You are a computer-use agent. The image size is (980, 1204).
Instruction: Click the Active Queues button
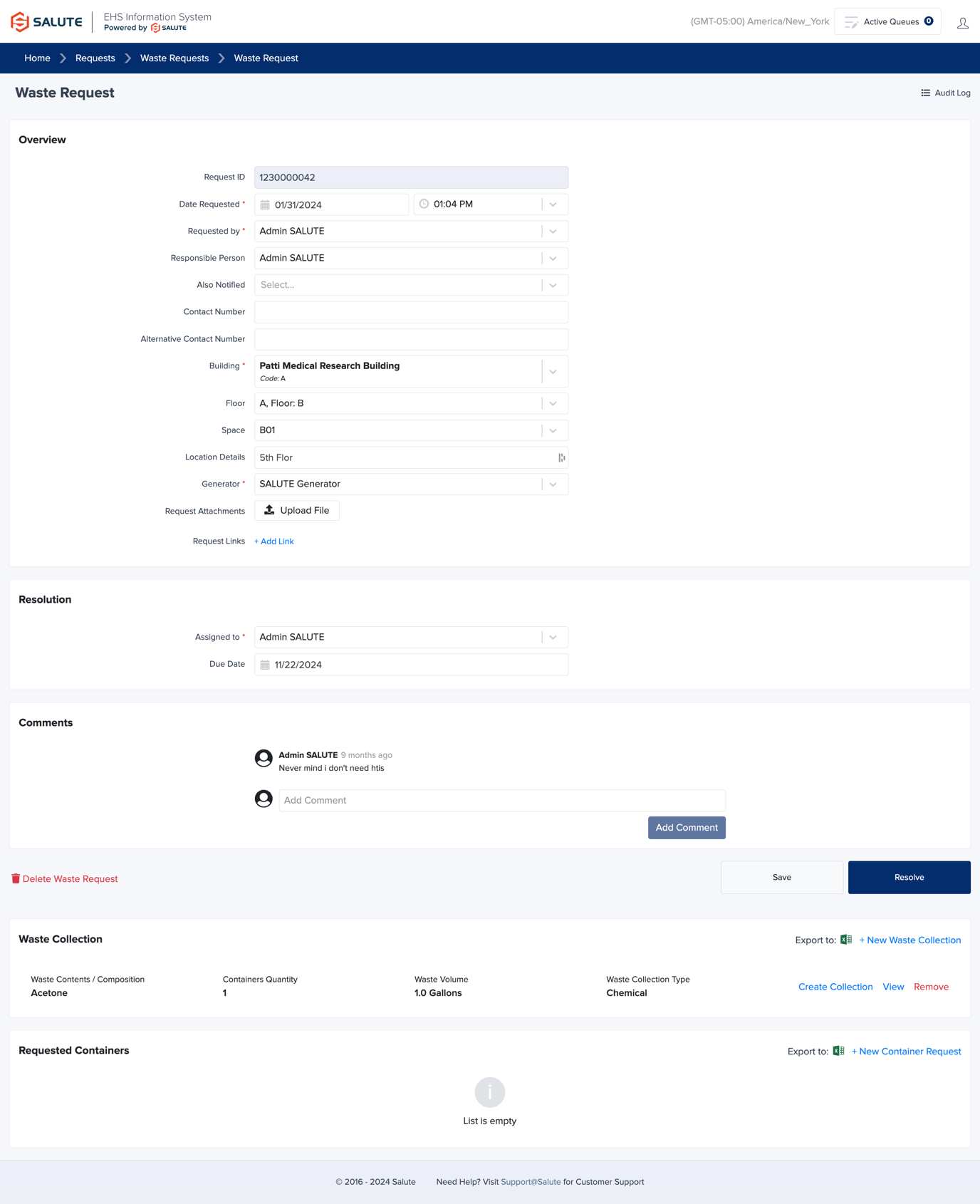887,21
